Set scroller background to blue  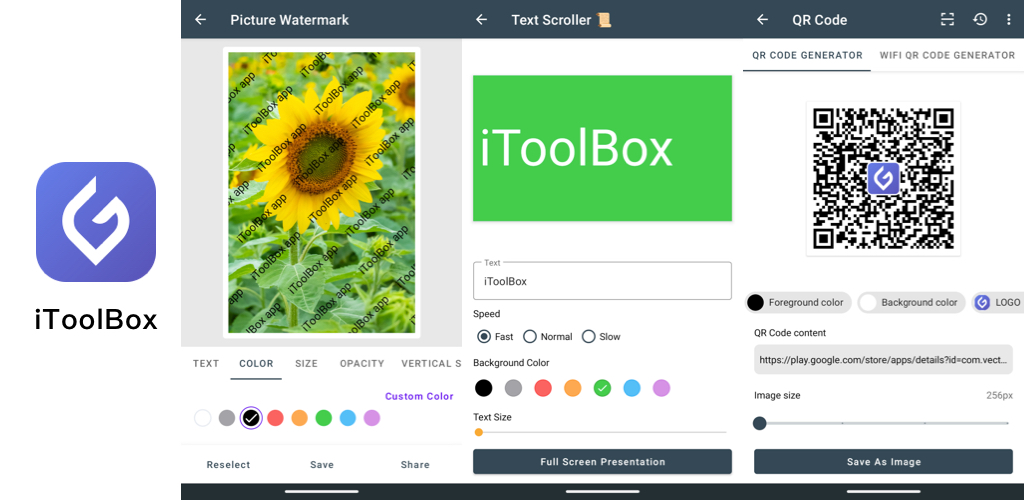[x=632, y=388]
